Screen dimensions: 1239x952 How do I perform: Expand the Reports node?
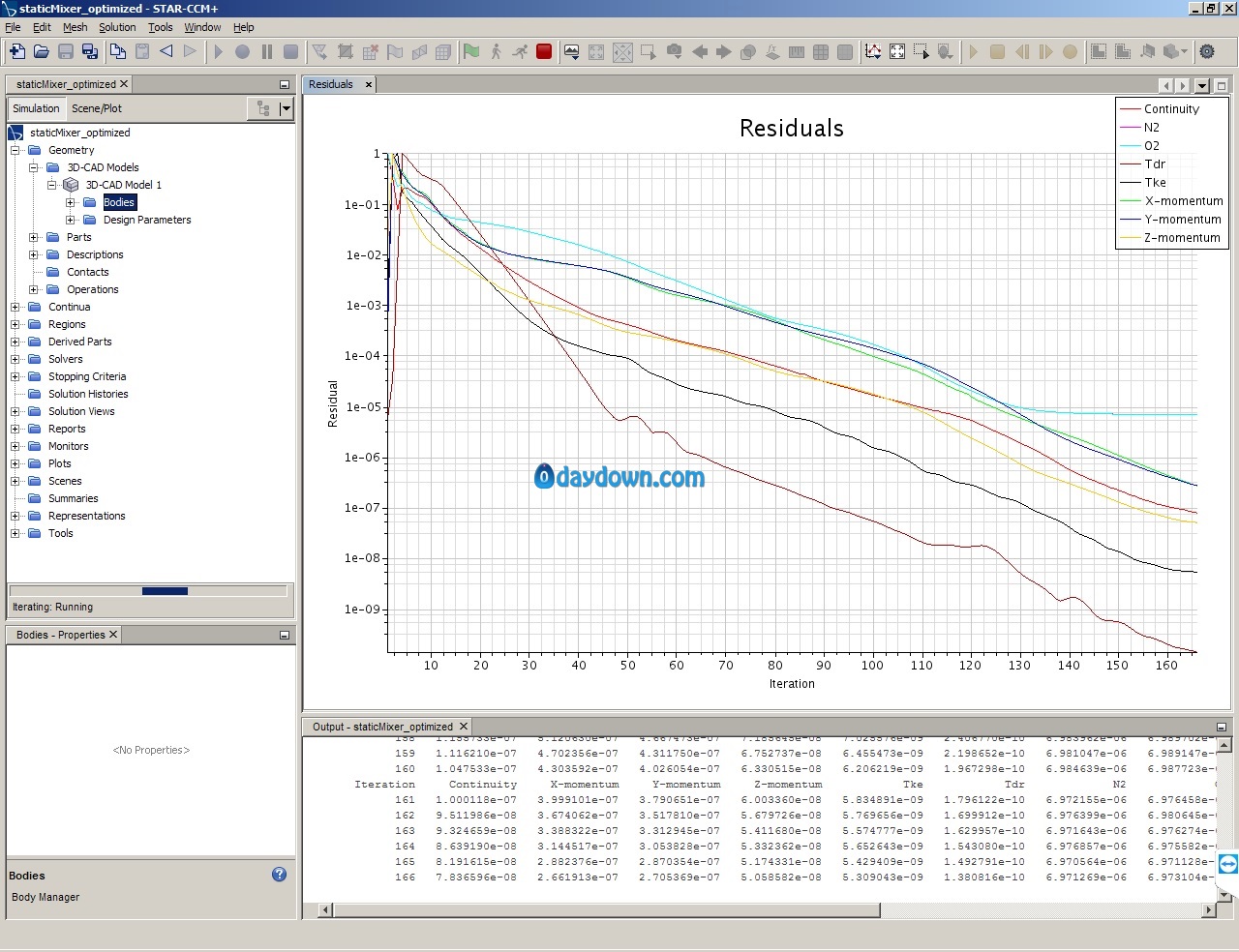15,429
